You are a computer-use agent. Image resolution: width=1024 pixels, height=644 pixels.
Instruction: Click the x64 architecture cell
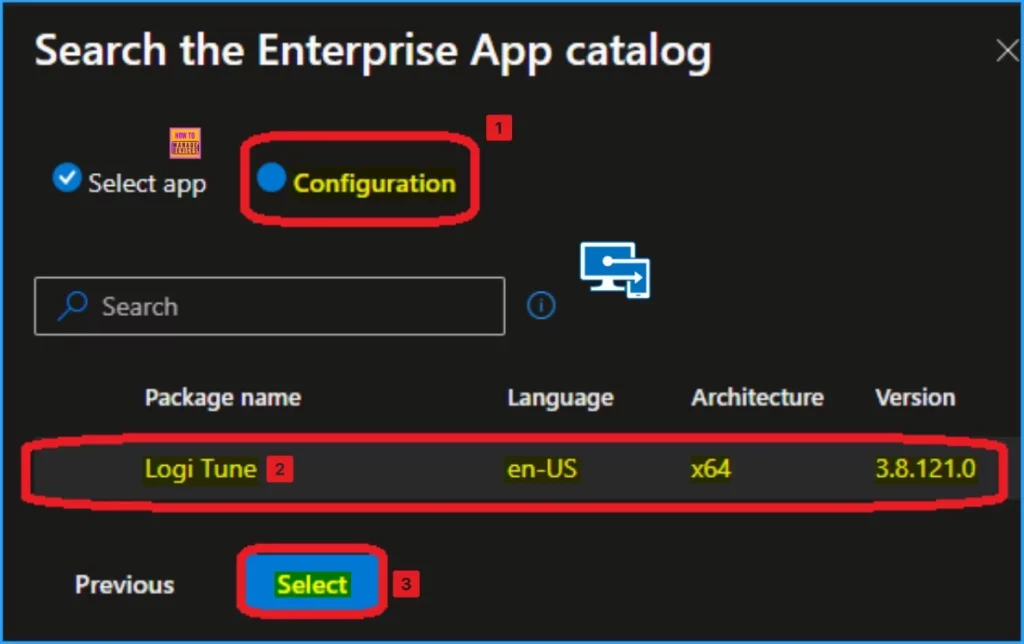(711, 468)
